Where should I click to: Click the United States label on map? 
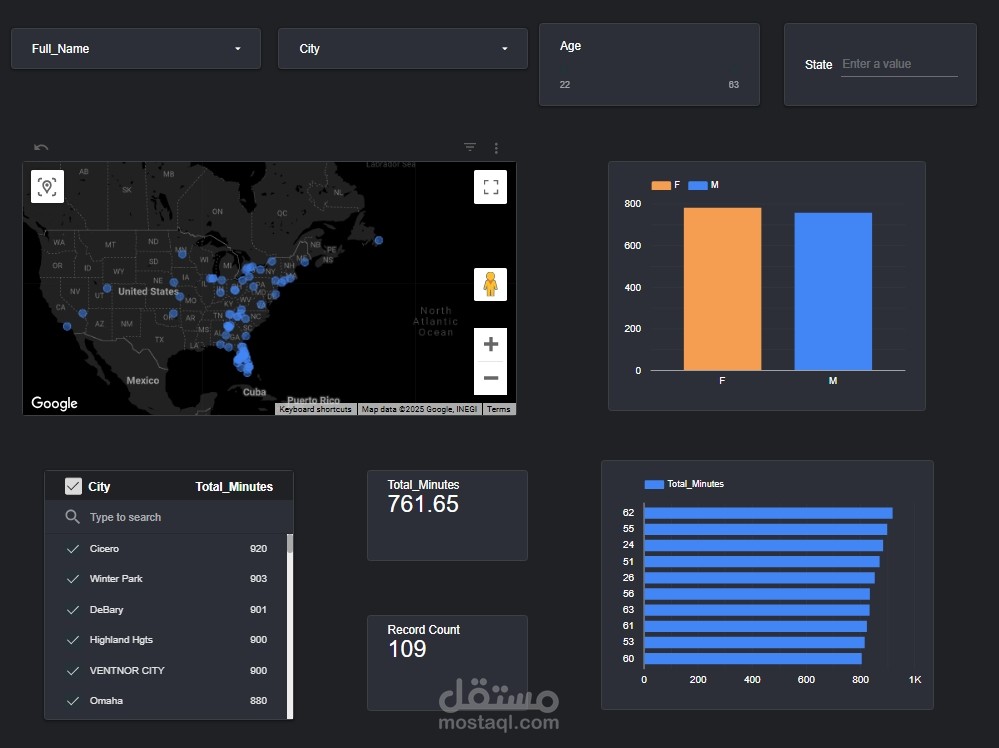(x=148, y=291)
